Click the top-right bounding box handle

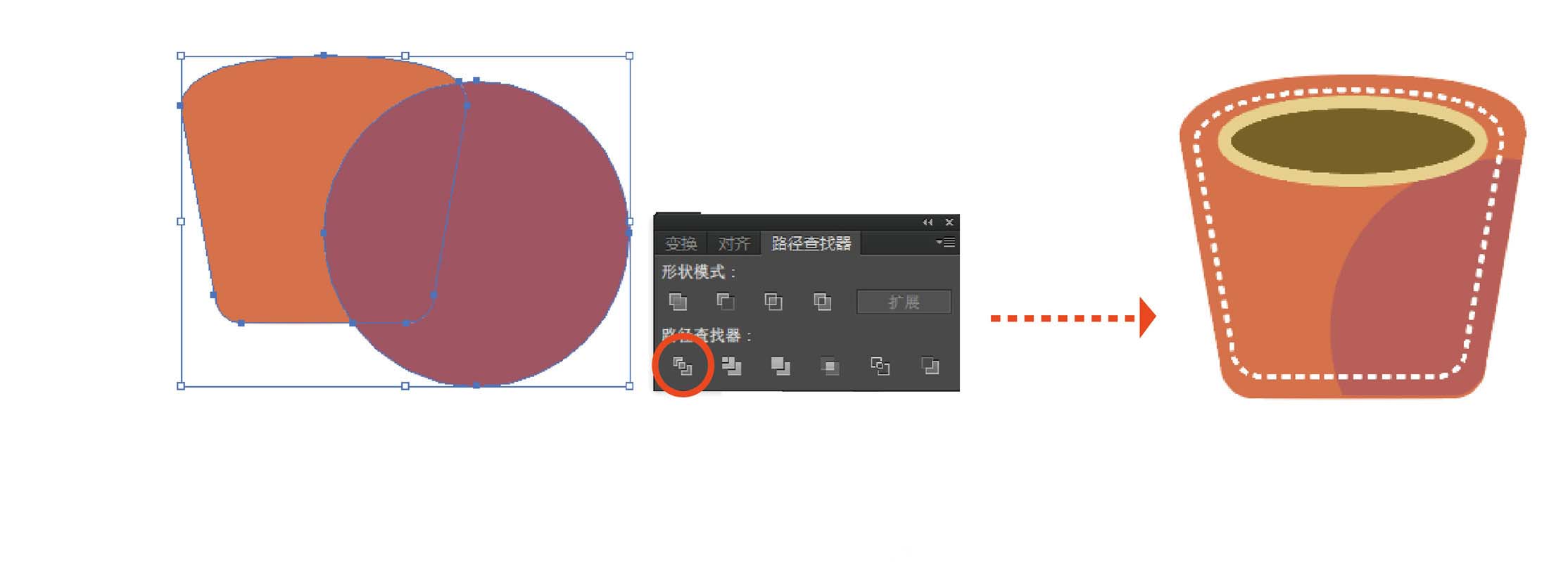(629, 56)
